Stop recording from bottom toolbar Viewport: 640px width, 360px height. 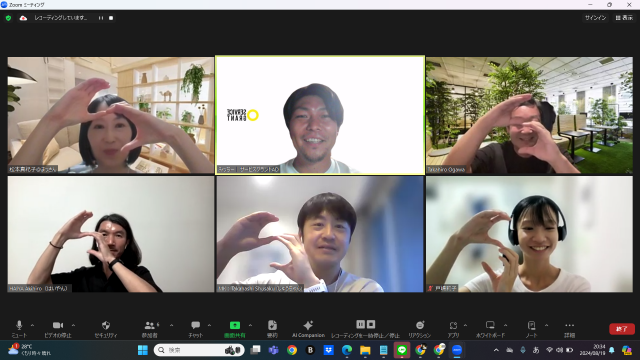click(371, 324)
